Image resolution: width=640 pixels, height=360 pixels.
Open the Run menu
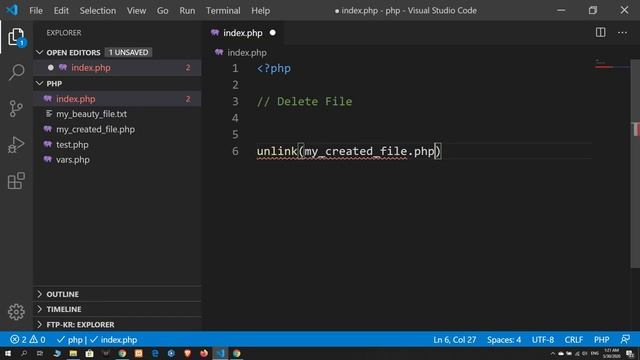pos(187,11)
